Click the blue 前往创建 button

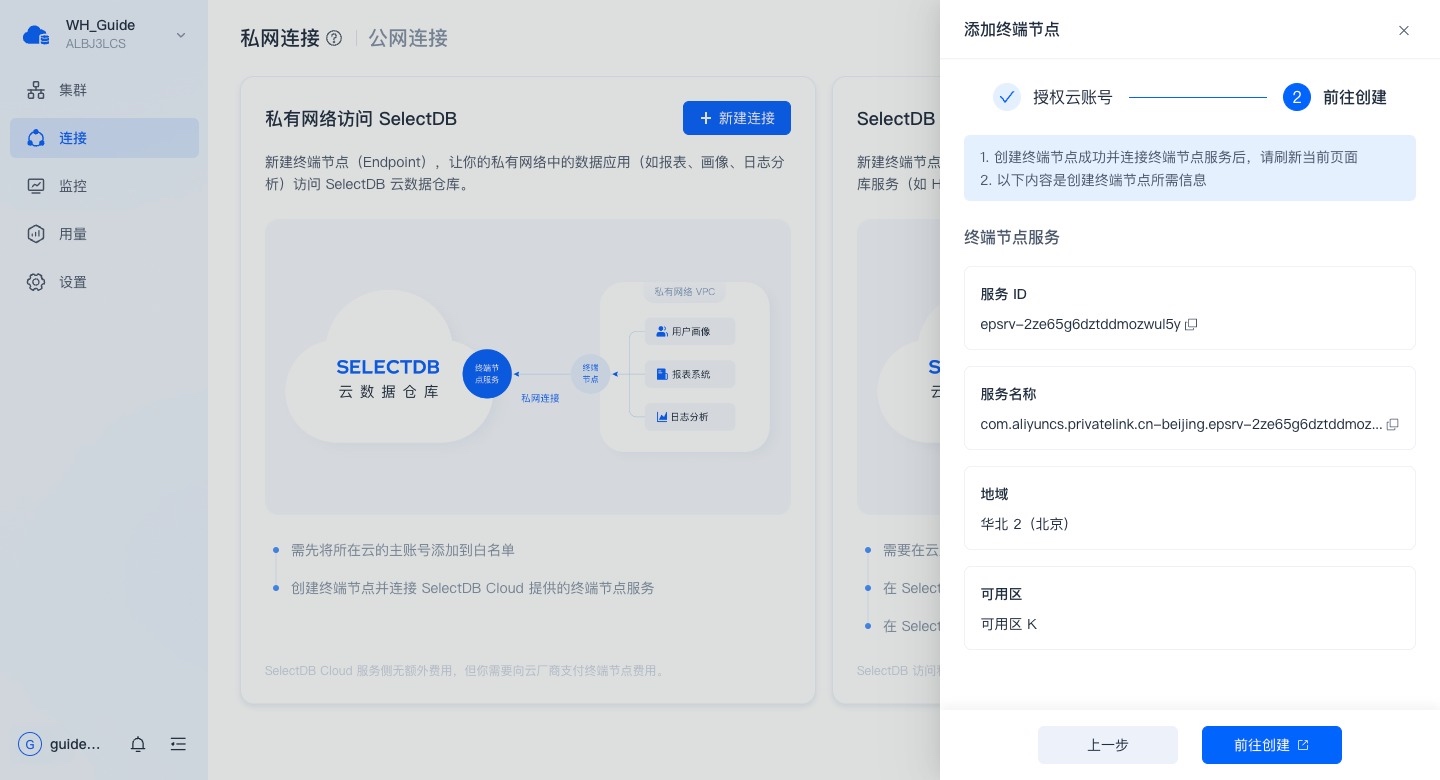click(x=1272, y=745)
